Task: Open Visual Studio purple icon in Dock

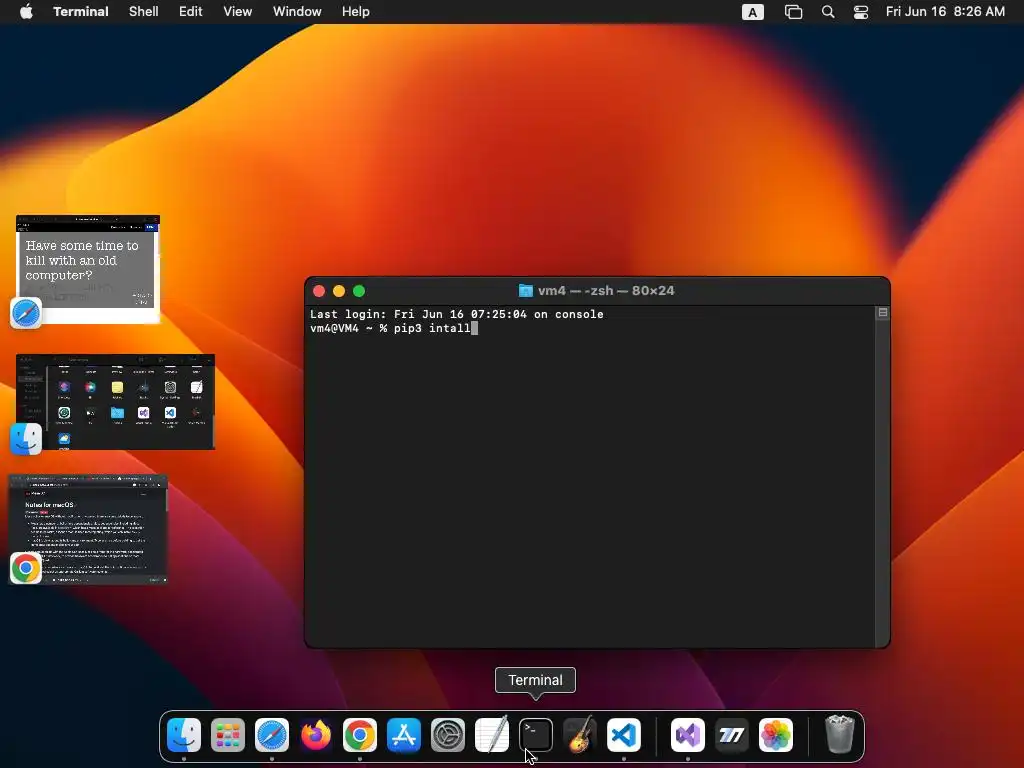Action: coord(688,735)
